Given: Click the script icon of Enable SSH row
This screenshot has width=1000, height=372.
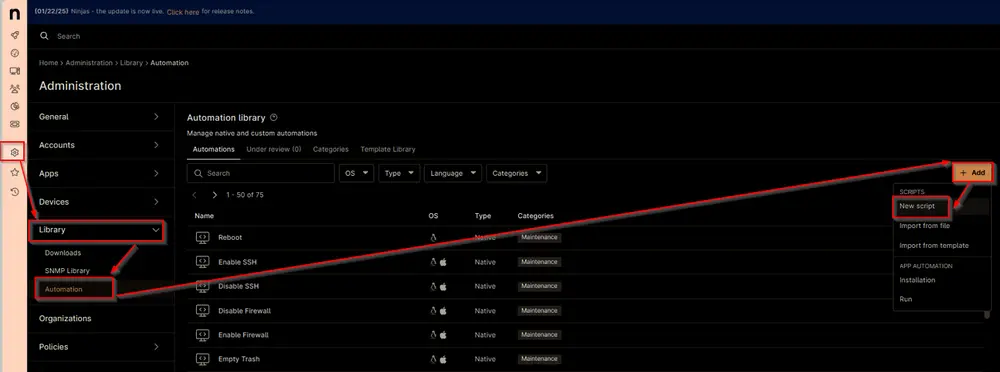Looking at the screenshot, I should click(x=202, y=262).
